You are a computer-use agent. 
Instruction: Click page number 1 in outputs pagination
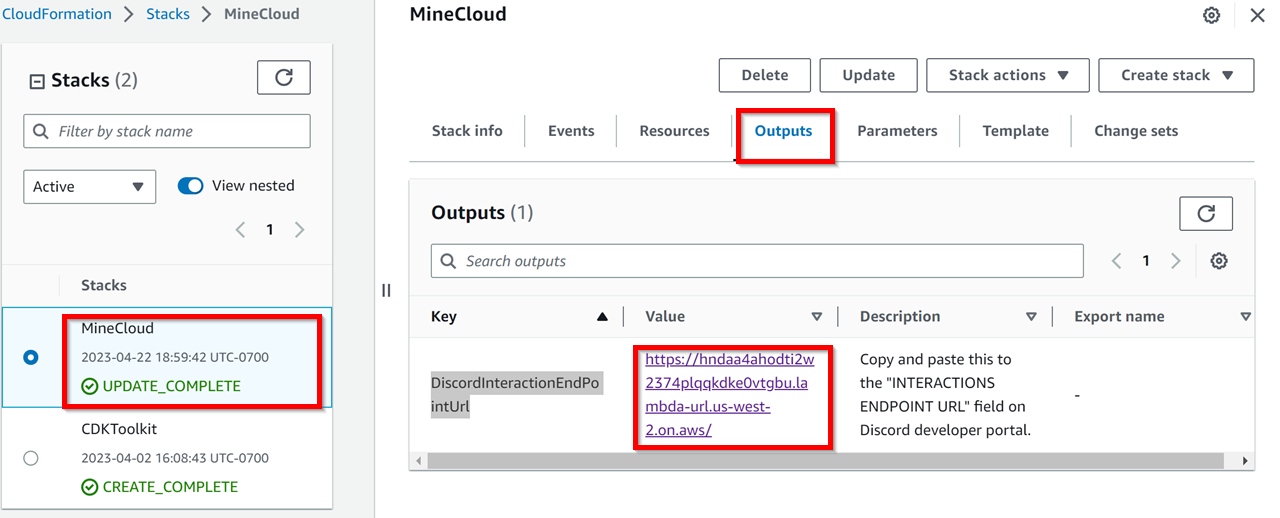coord(1146,261)
